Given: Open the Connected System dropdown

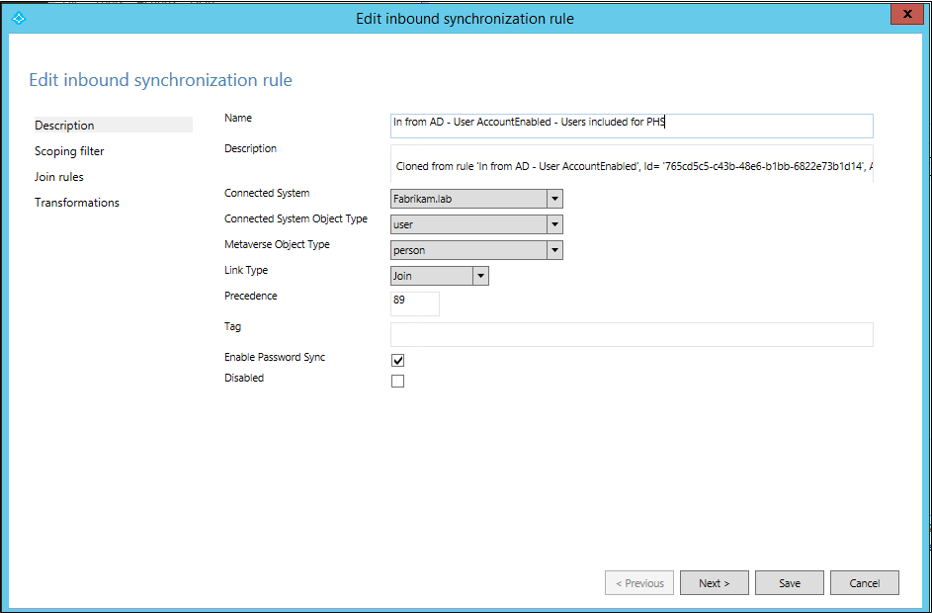Looking at the screenshot, I should point(555,199).
